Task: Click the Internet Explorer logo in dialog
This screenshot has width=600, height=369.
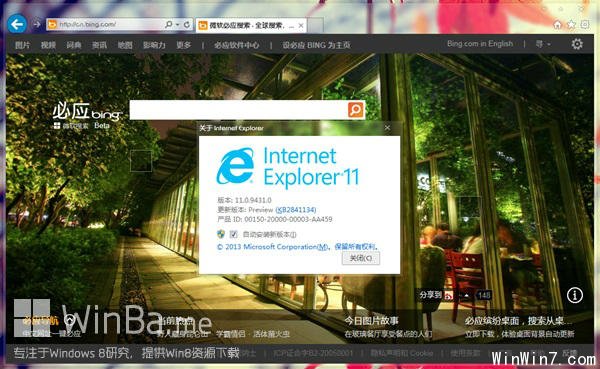Action: click(x=236, y=166)
